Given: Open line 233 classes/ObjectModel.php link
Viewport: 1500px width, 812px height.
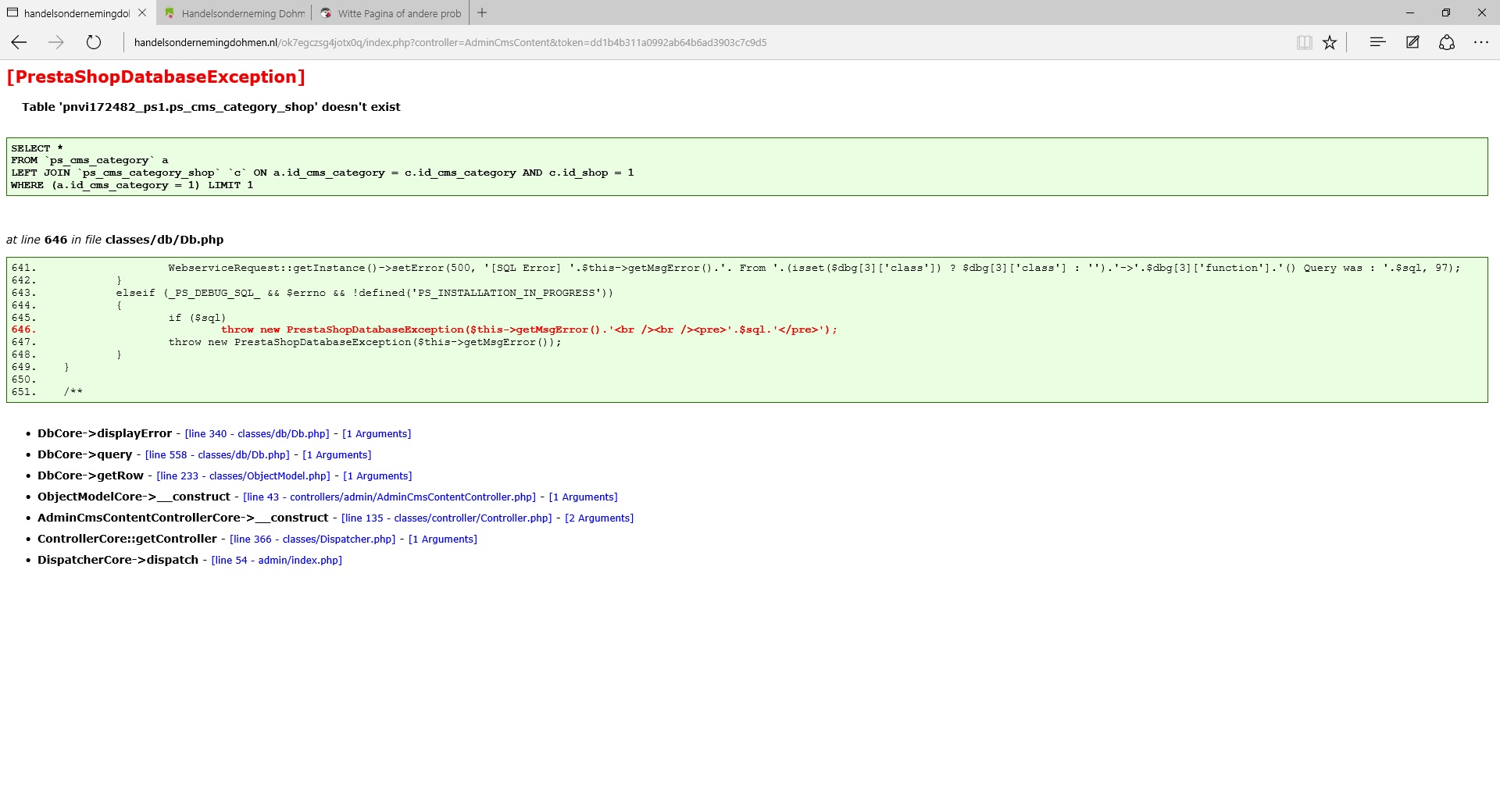Looking at the screenshot, I should [x=243, y=476].
